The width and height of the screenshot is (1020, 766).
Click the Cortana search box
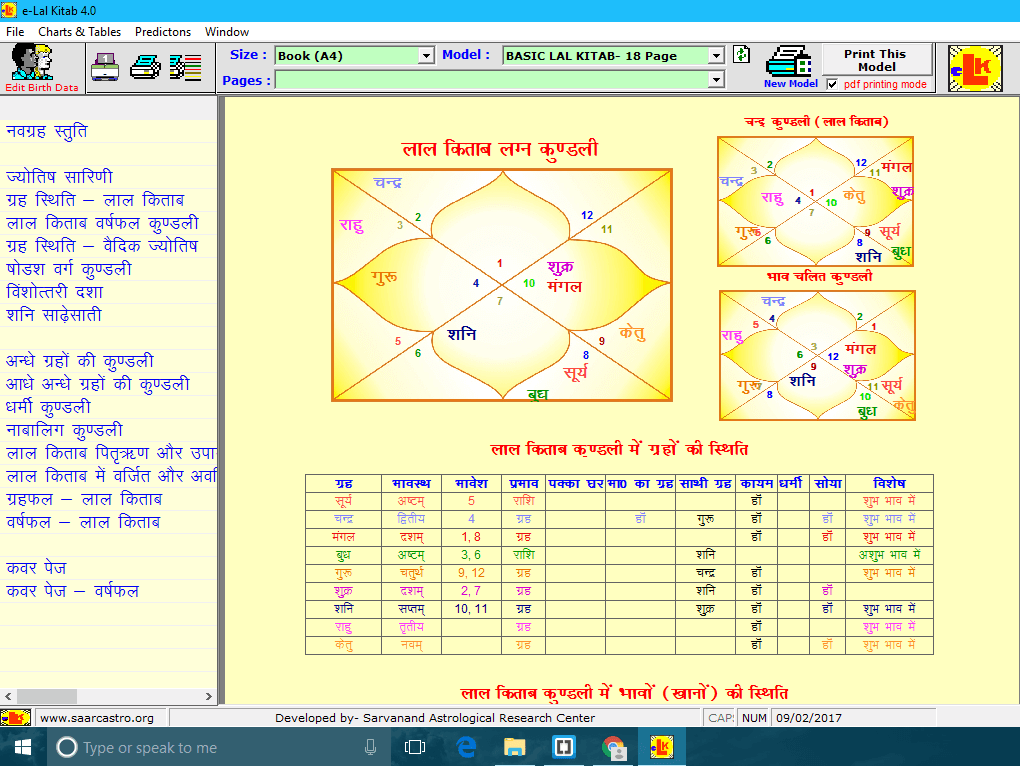[x=220, y=748]
